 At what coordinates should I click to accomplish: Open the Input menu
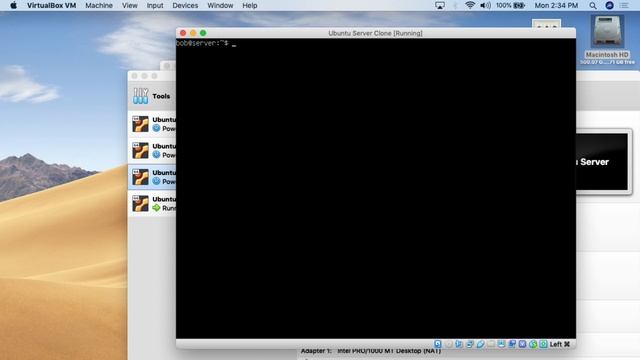155,5
